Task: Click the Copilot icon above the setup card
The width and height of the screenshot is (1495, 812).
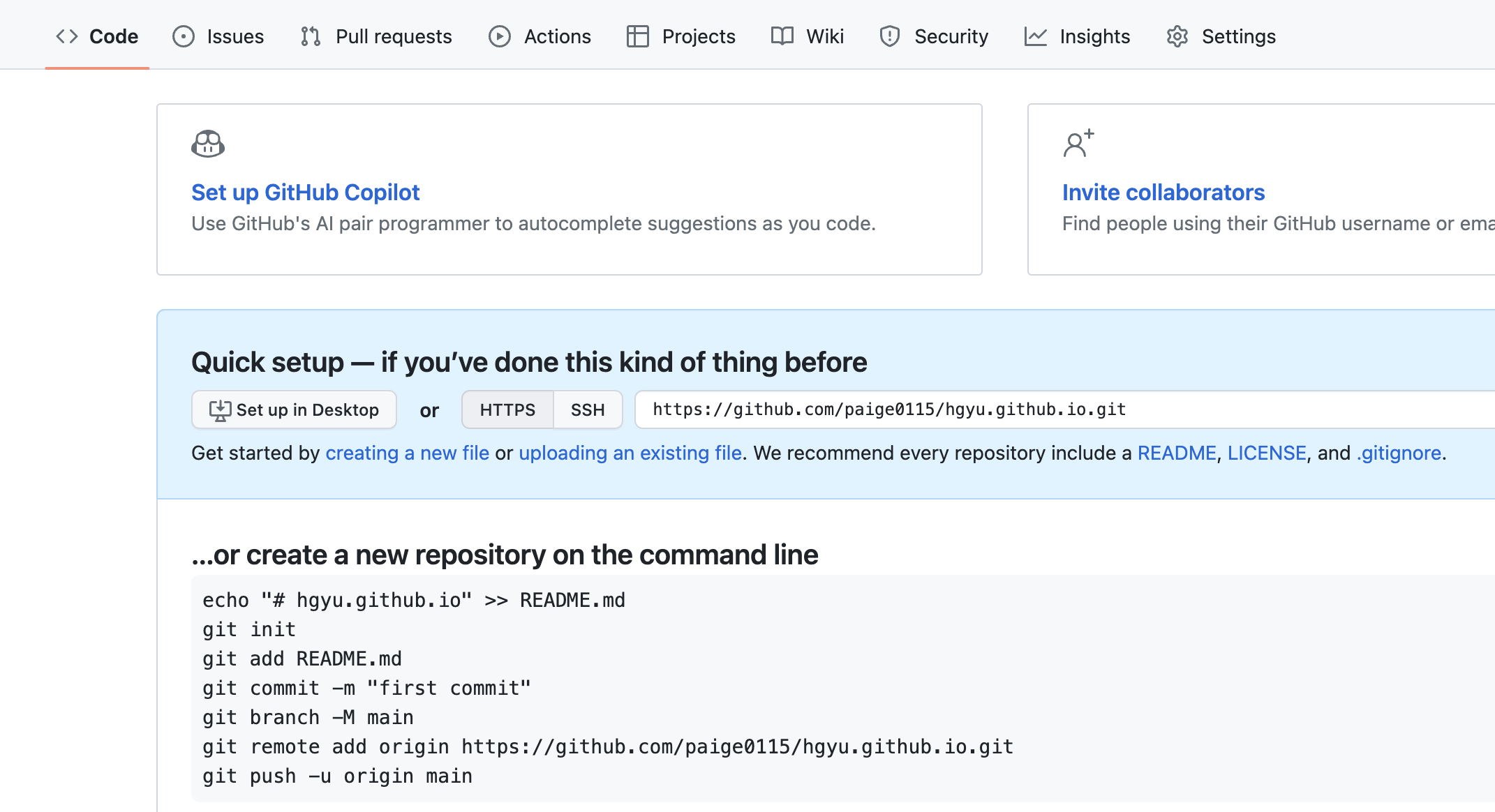Action: [208, 144]
